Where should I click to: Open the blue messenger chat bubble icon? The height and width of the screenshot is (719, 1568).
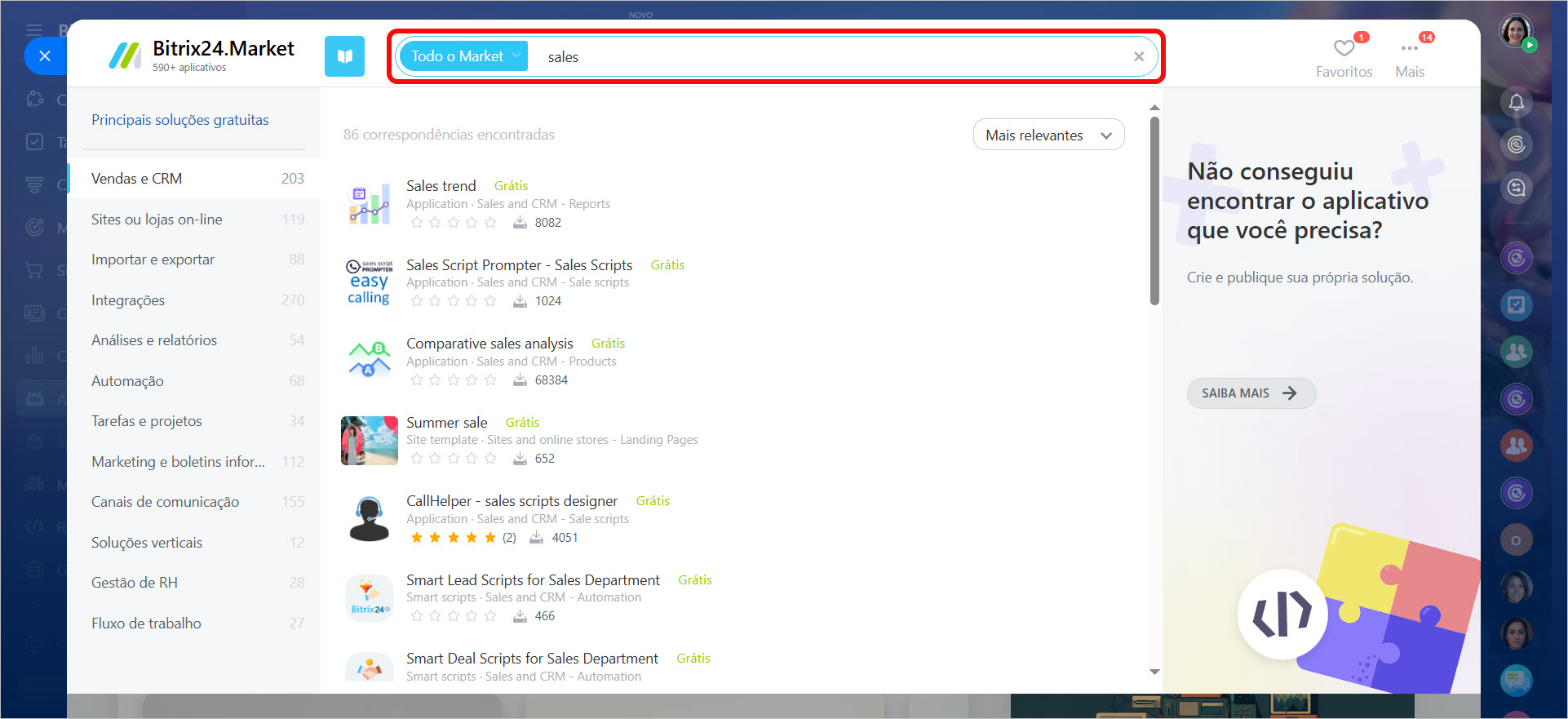click(x=1517, y=680)
